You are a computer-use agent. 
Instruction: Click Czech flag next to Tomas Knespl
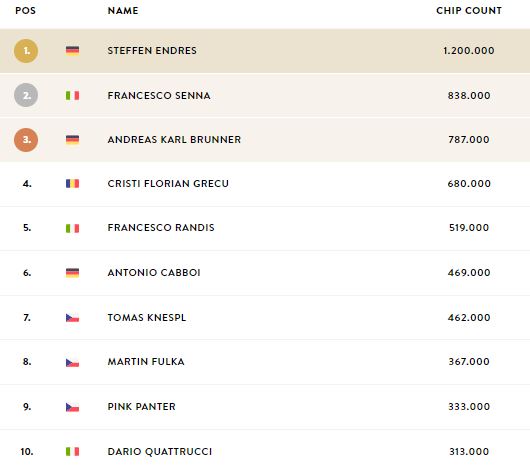(x=72, y=318)
